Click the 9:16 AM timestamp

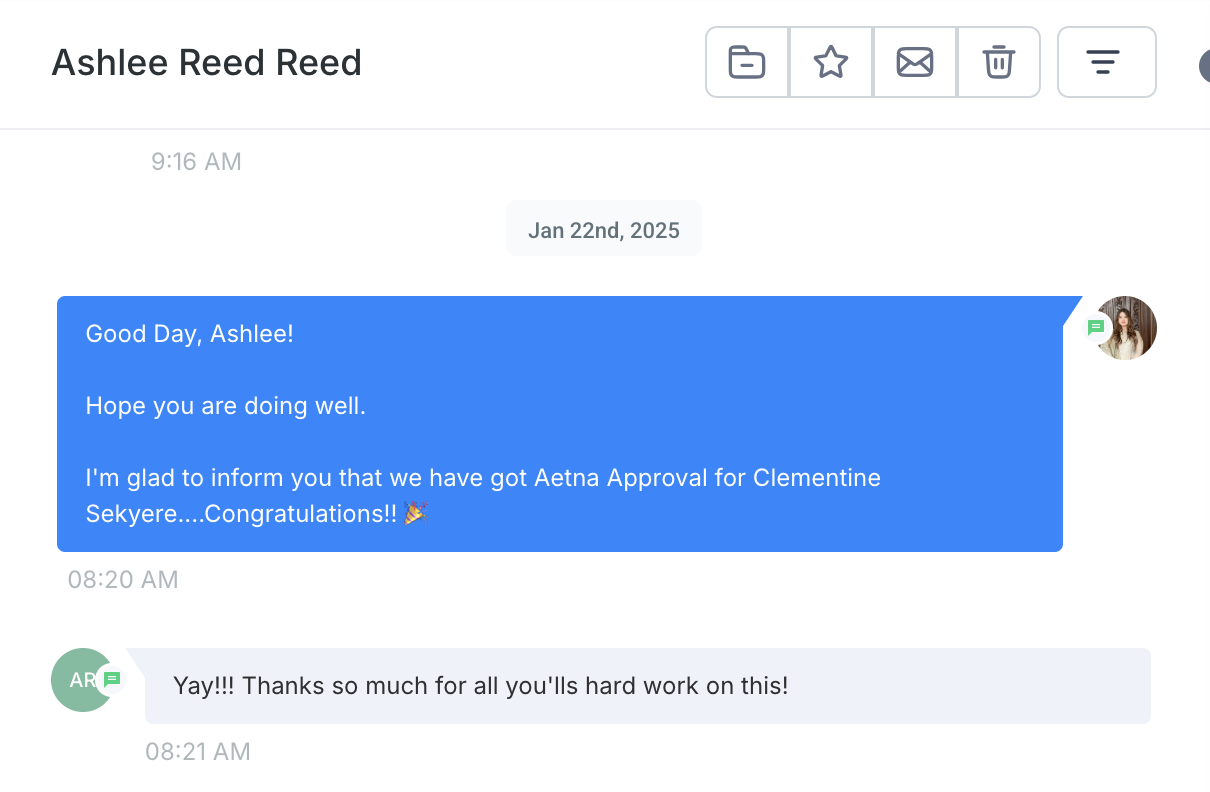tap(196, 161)
